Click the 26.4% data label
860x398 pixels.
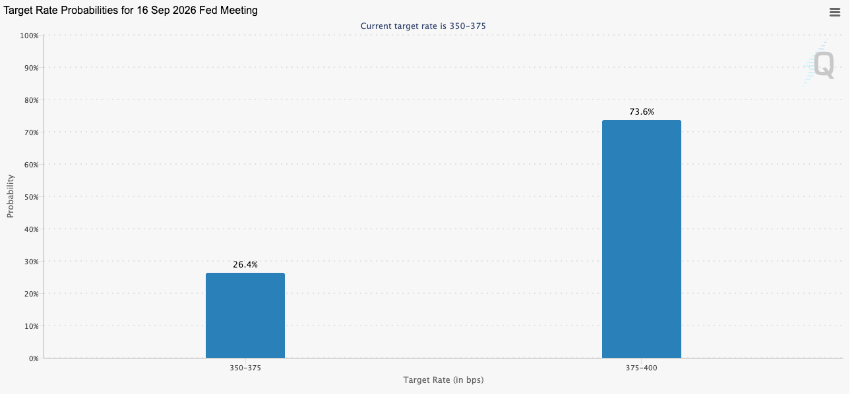pos(245,265)
